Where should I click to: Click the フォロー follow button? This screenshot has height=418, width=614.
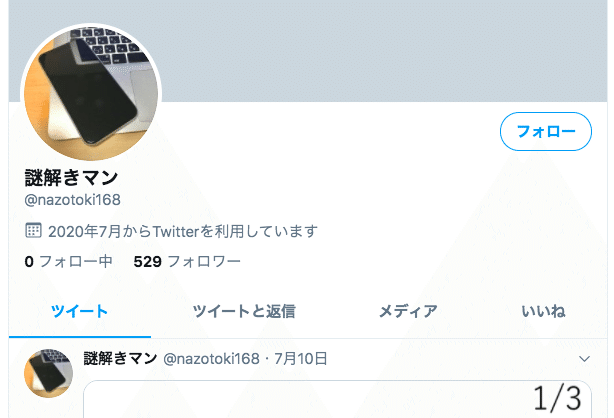pos(545,131)
